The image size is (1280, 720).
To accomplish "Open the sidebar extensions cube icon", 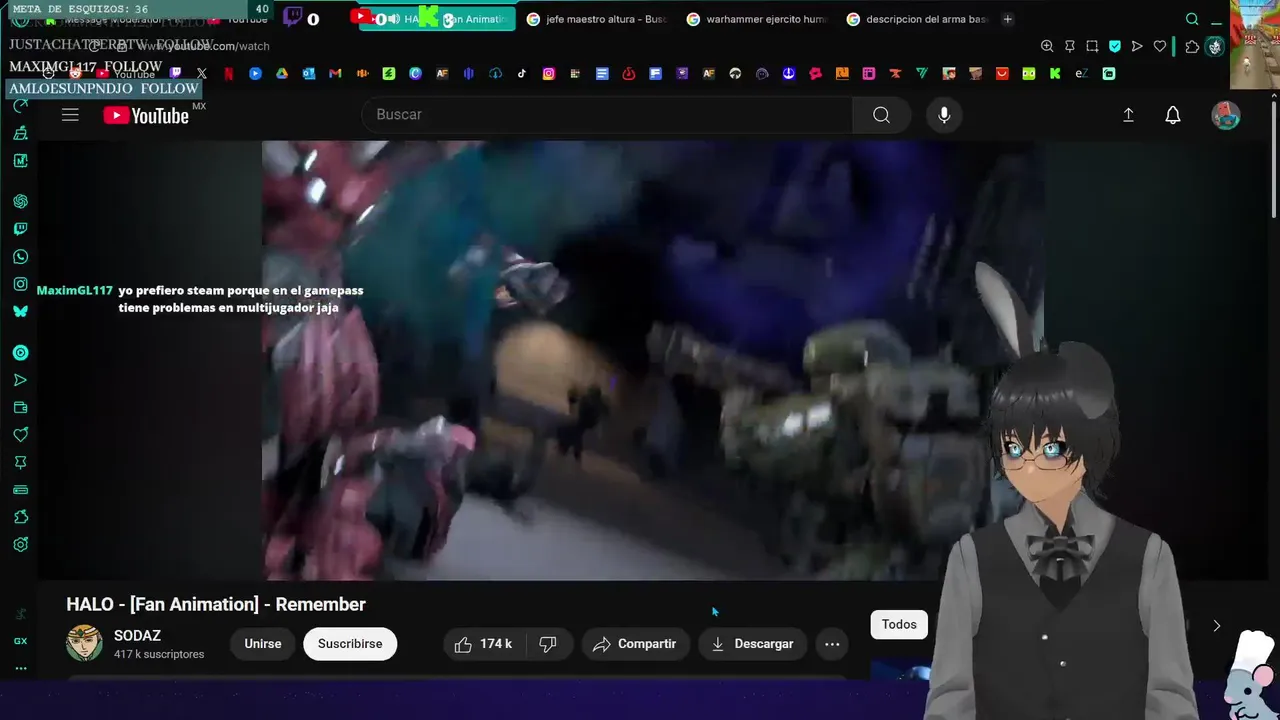I will (x=20, y=517).
